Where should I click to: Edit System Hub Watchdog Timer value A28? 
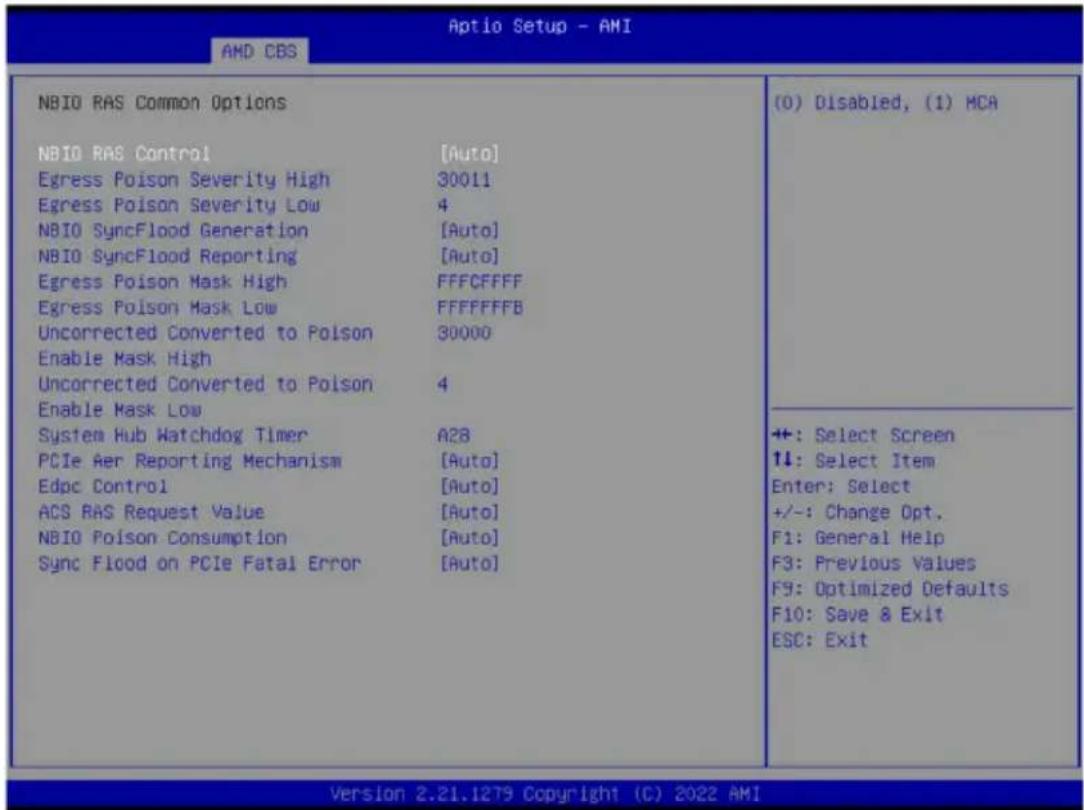tap(454, 435)
